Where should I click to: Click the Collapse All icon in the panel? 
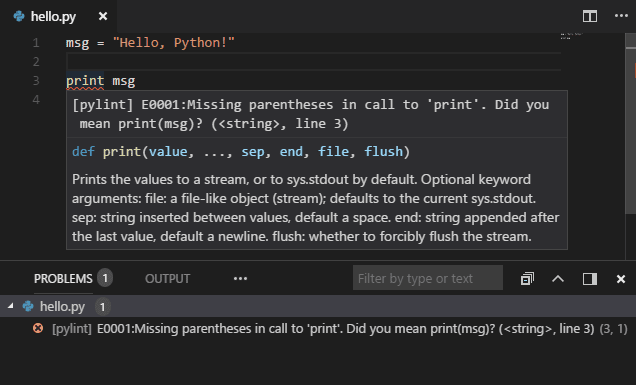coord(527,279)
